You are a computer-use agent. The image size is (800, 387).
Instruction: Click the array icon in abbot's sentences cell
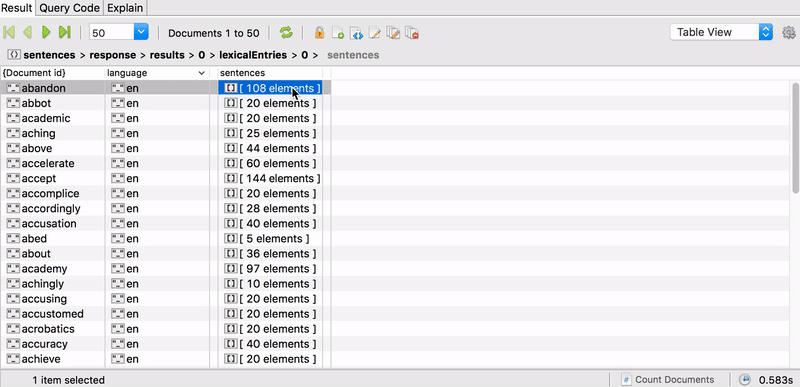point(231,104)
